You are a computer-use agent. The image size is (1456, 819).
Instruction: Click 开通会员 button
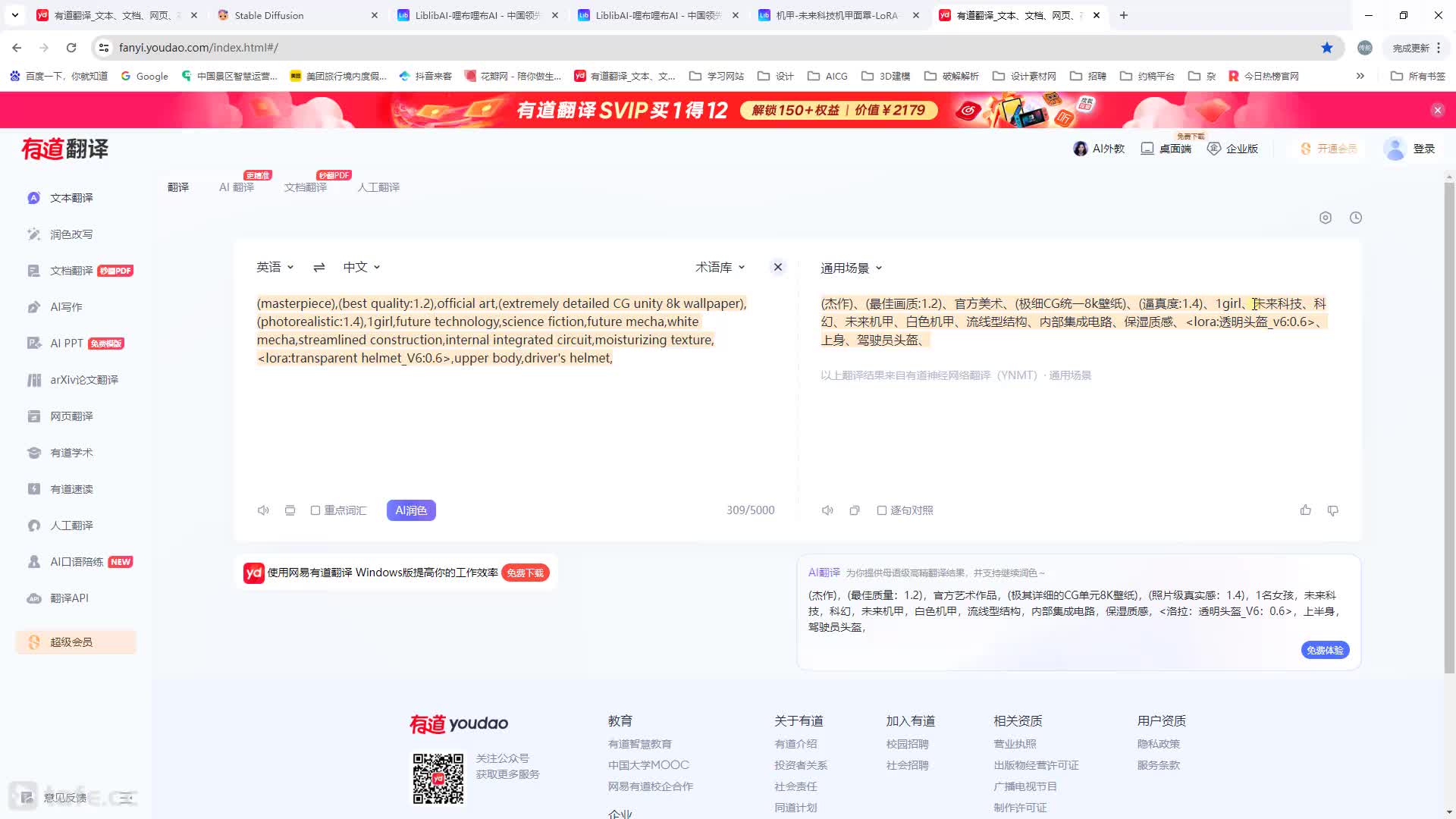coord(1329,149)
